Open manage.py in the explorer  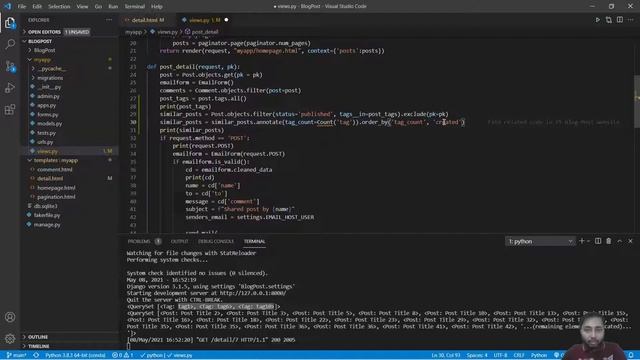coord(69,224)
